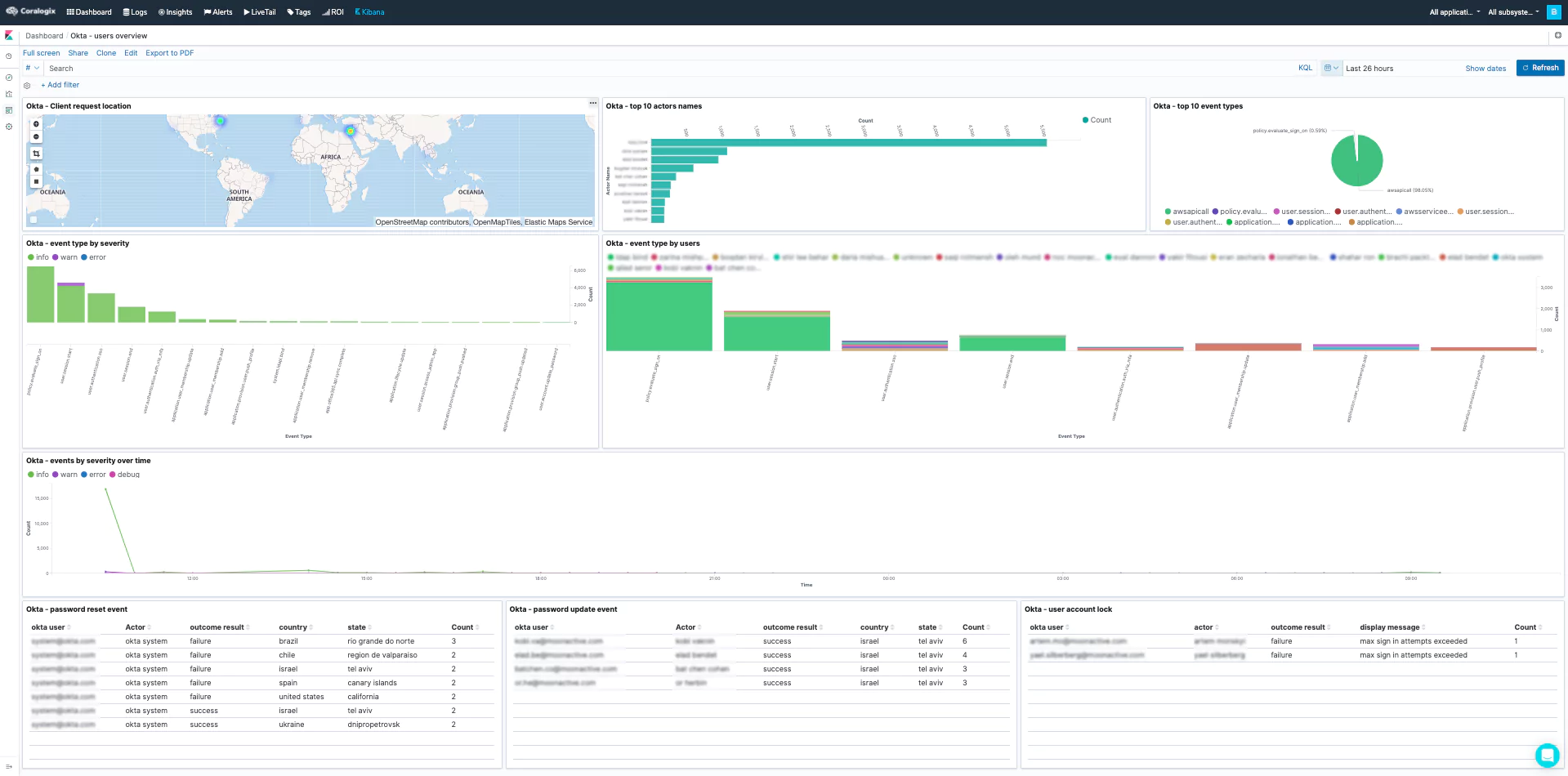This screenshot has height=776, width=1568.
Task: Open Discover compass icon in sidebar
Action: [9, 78]
